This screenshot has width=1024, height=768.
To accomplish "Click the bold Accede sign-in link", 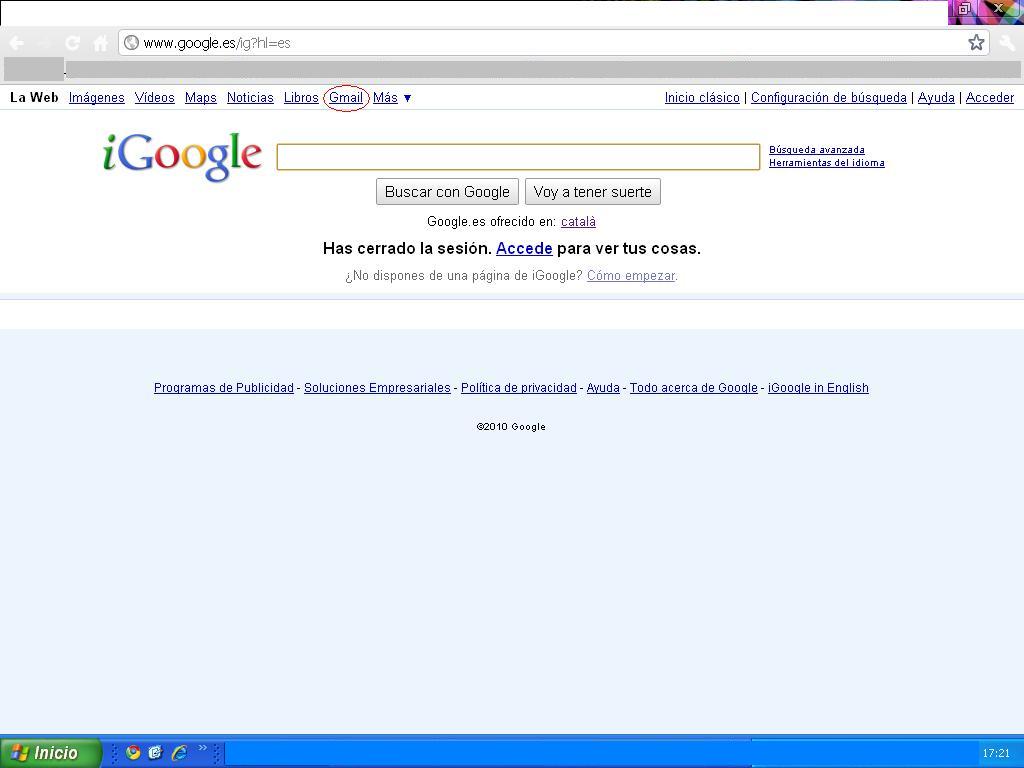I will coord(524,248).
